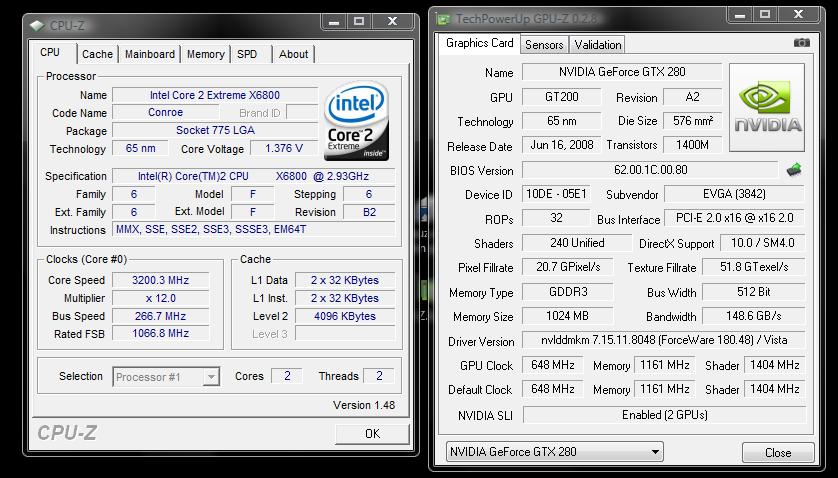Image resolution: width=838 pixels, height=478 pixels.
Task: Click the Intel Core 2 Extreme logo
Action: pos(356,121)
